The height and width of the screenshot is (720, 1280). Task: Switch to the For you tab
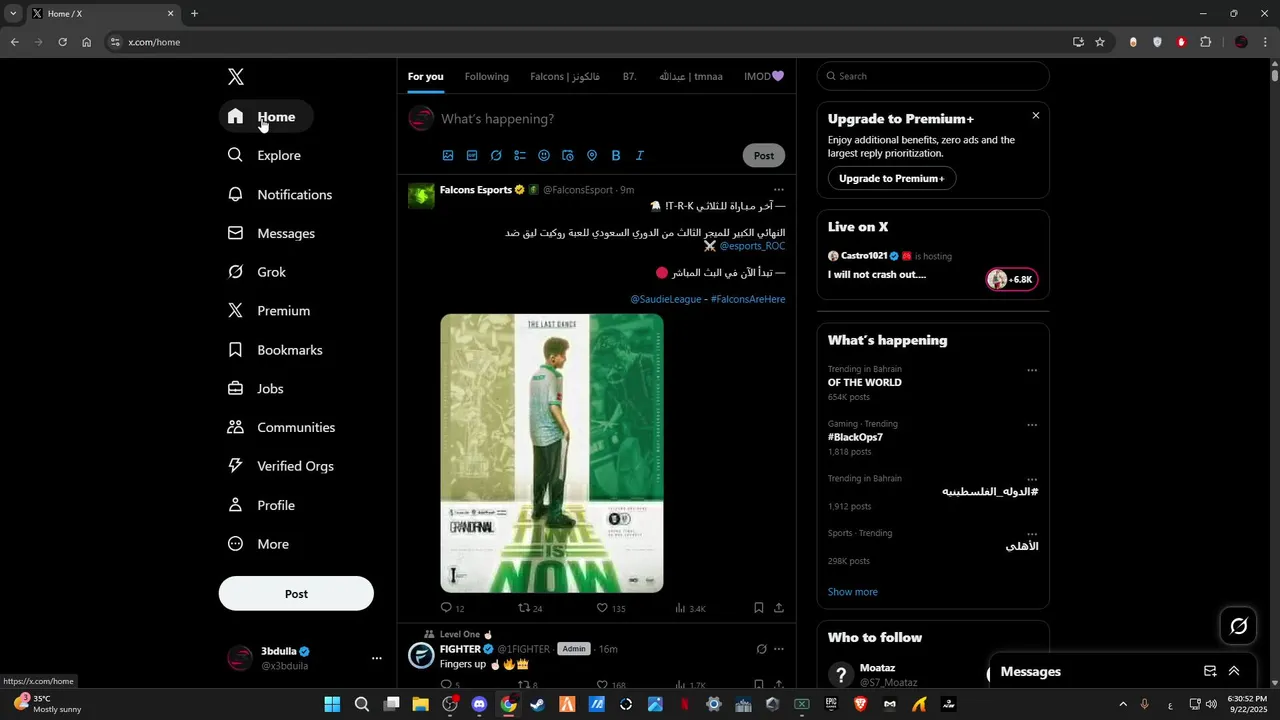425,76
